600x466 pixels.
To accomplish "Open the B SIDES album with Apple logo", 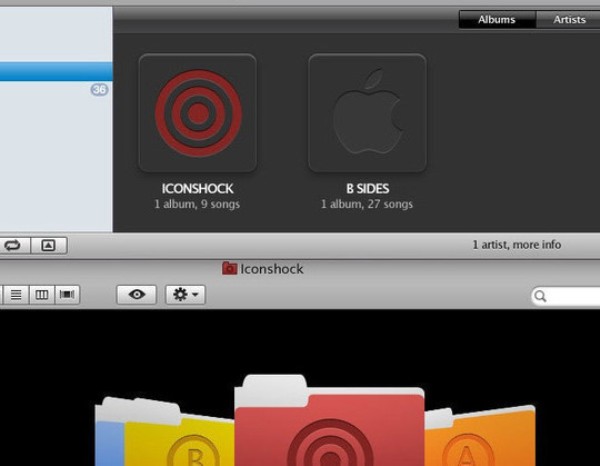I will [x=367, y=112].
